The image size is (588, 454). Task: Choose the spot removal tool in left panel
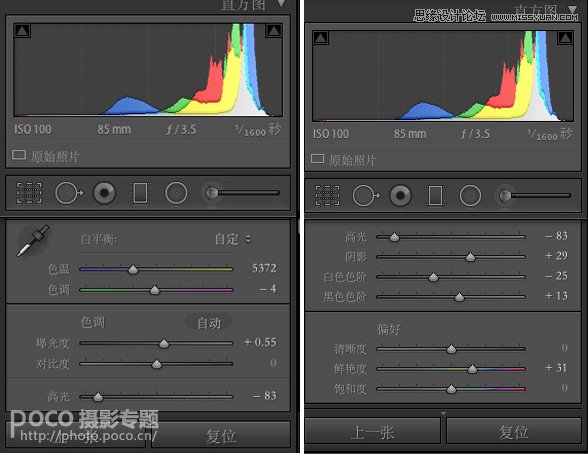click(x=69, y=193)
